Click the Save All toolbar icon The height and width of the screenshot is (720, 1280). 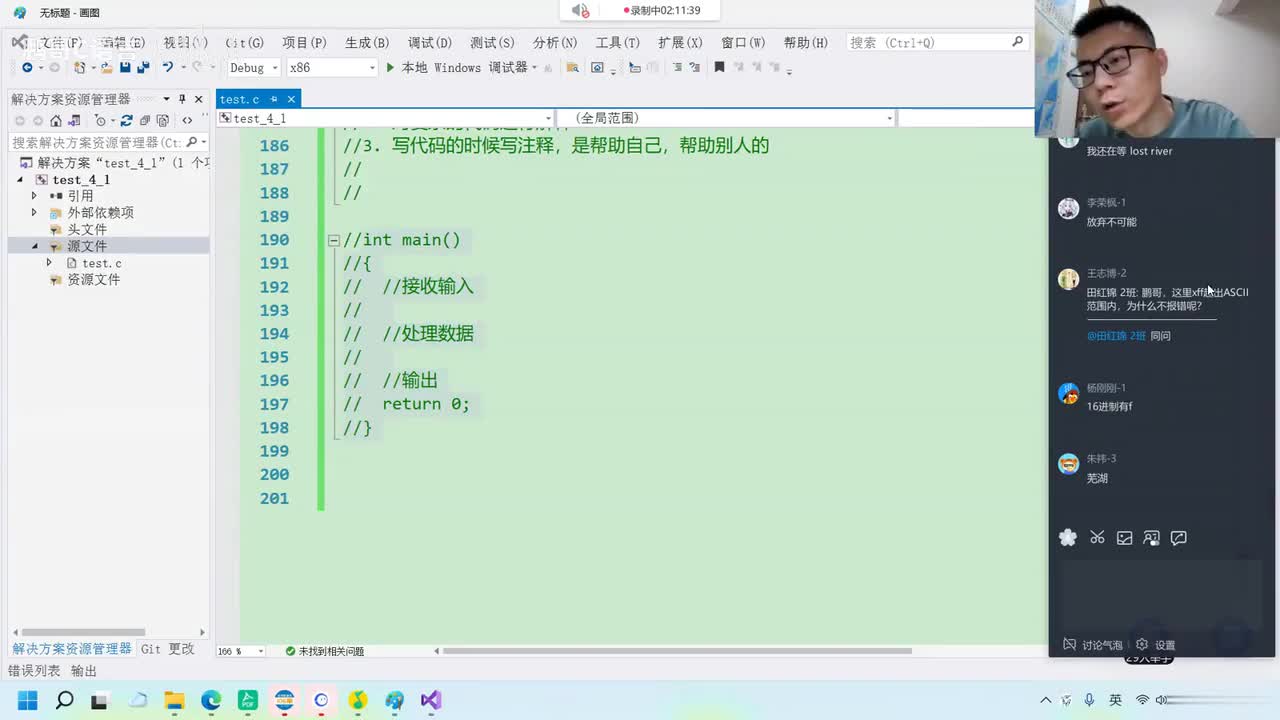coord(142,67)
